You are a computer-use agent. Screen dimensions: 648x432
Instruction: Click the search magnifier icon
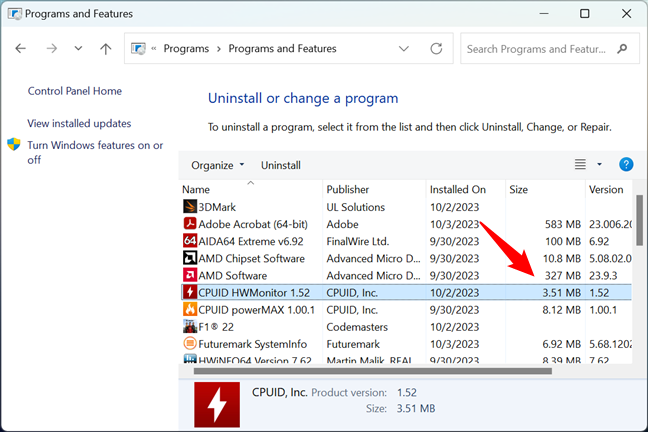tap(622, 49)
